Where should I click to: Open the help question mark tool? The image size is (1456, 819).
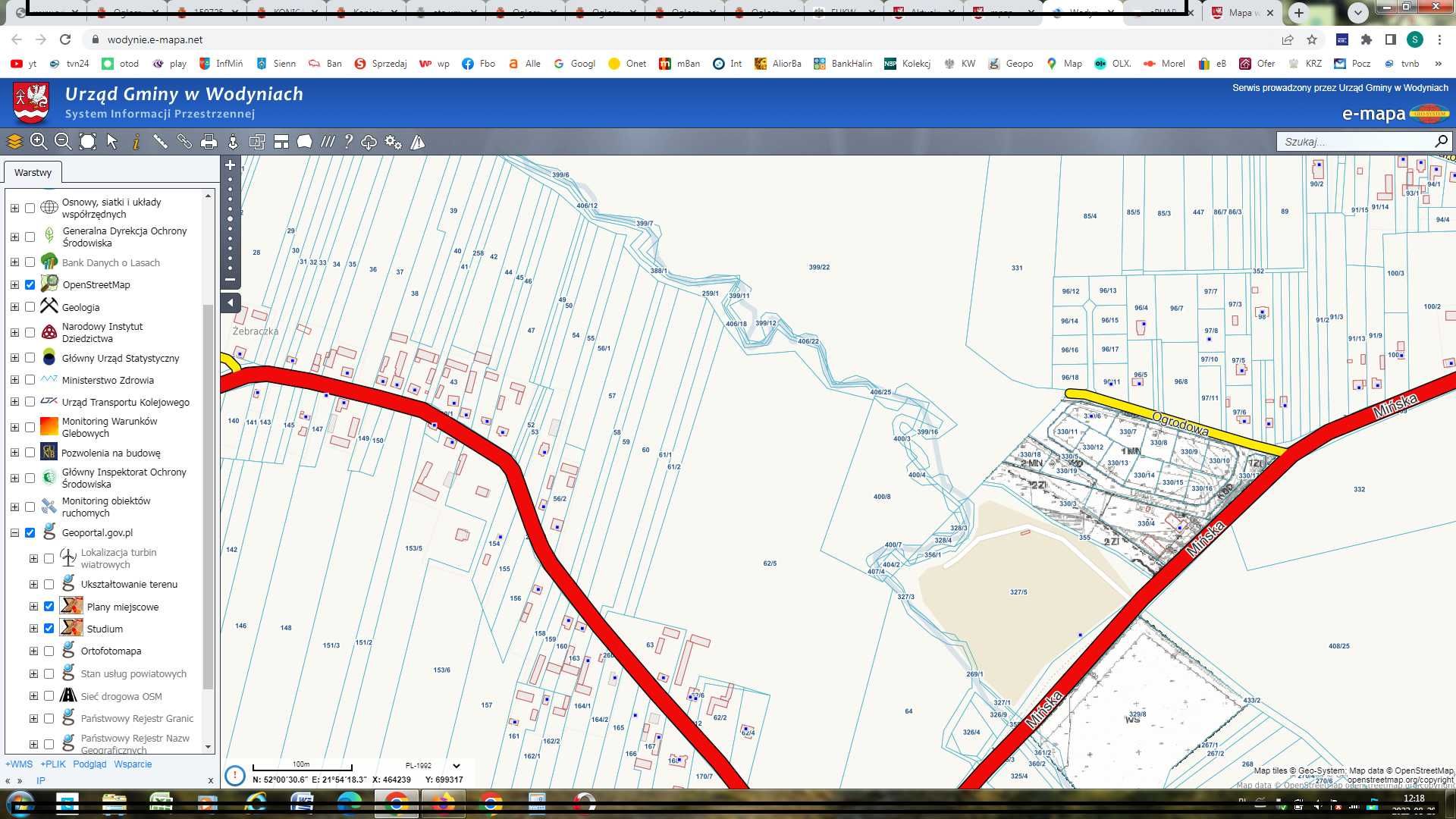pos(348,142)
